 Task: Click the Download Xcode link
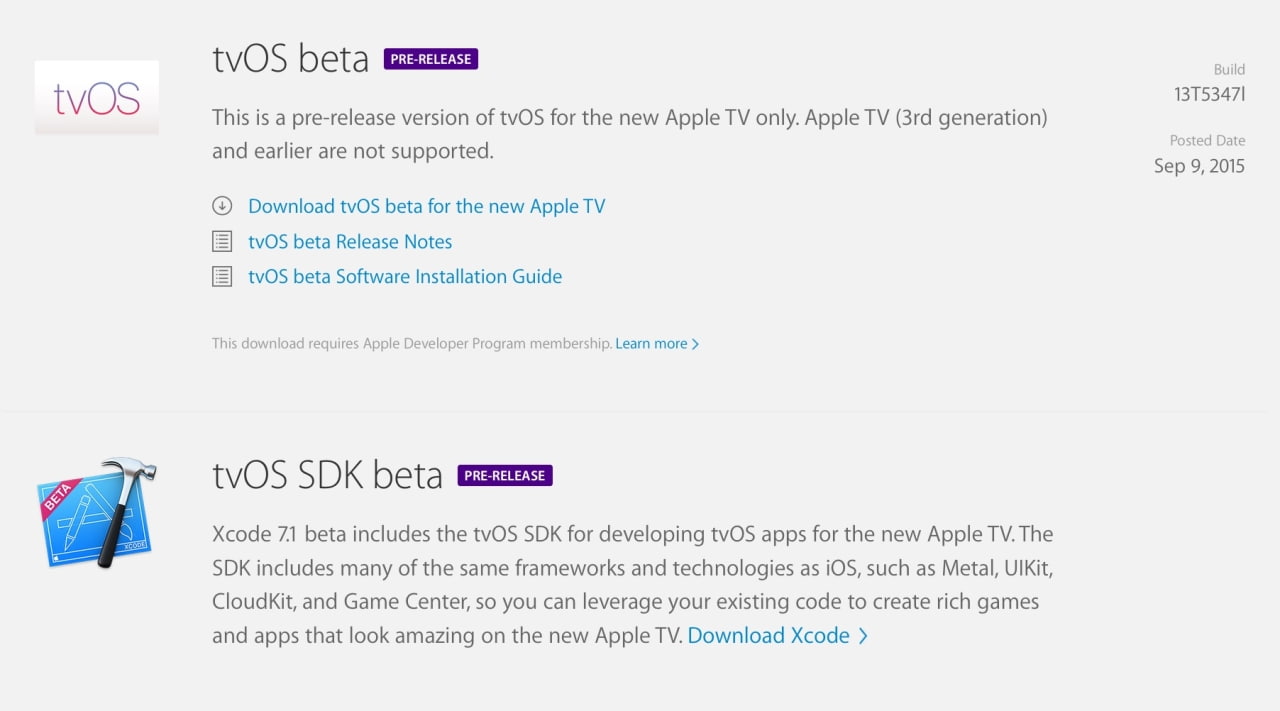coord(768,636)
